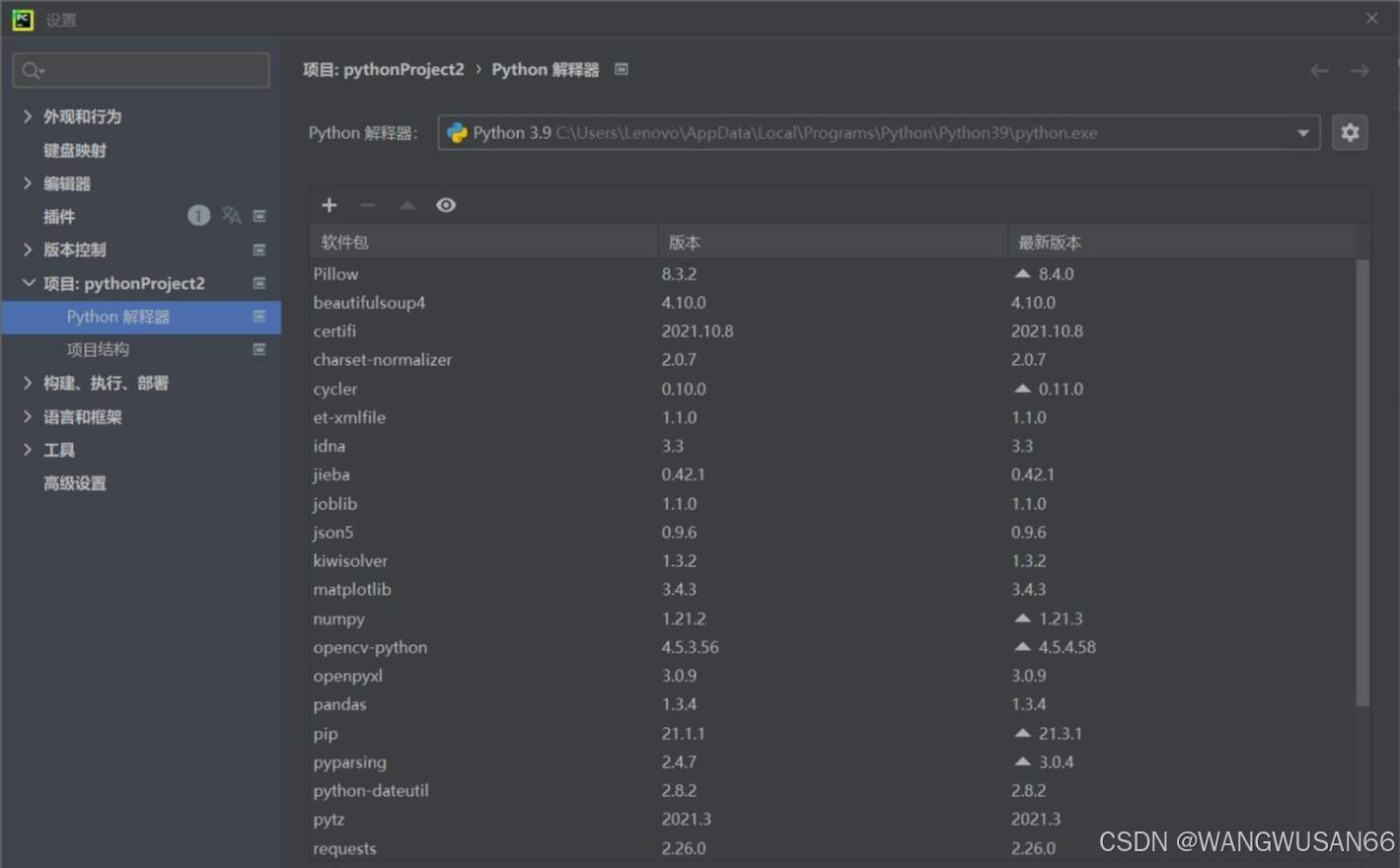The height and width of the screenshot is (868, 1400).
Task: Select Python 解释器 tree item
Action: point(141,317)
